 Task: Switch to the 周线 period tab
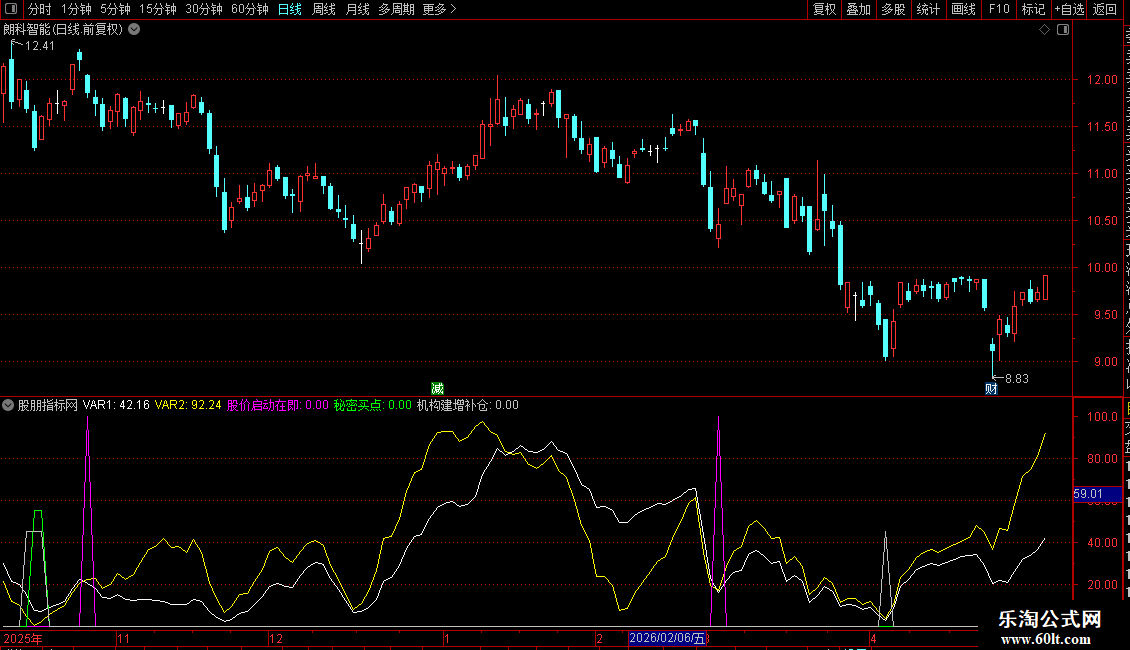324,9
